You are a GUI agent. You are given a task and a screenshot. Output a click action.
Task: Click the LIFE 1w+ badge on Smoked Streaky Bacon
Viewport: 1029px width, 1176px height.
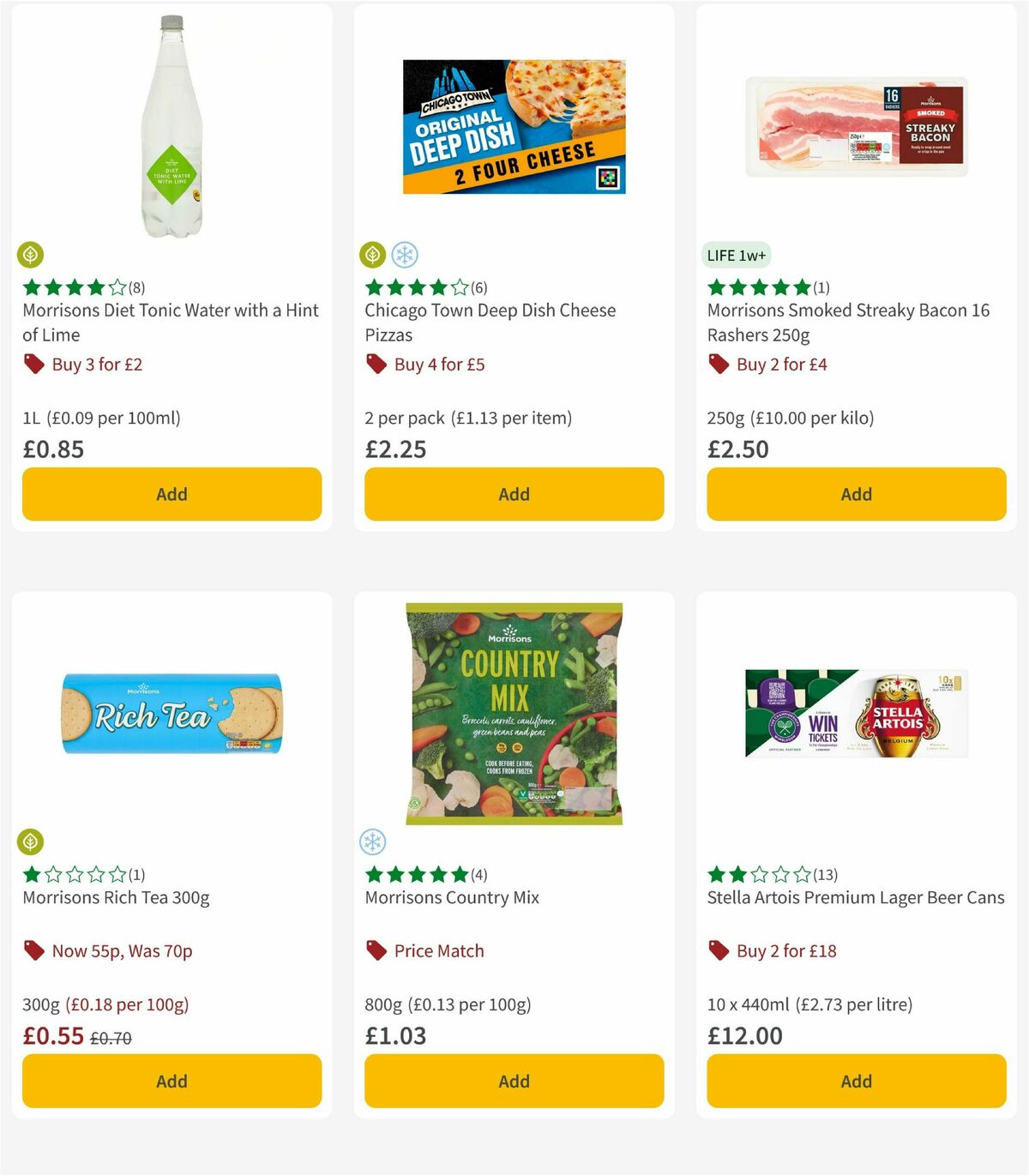tap(736, 255)
